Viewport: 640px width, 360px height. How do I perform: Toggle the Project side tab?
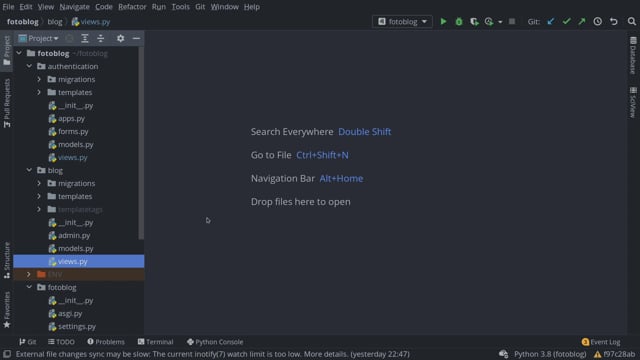7,50
